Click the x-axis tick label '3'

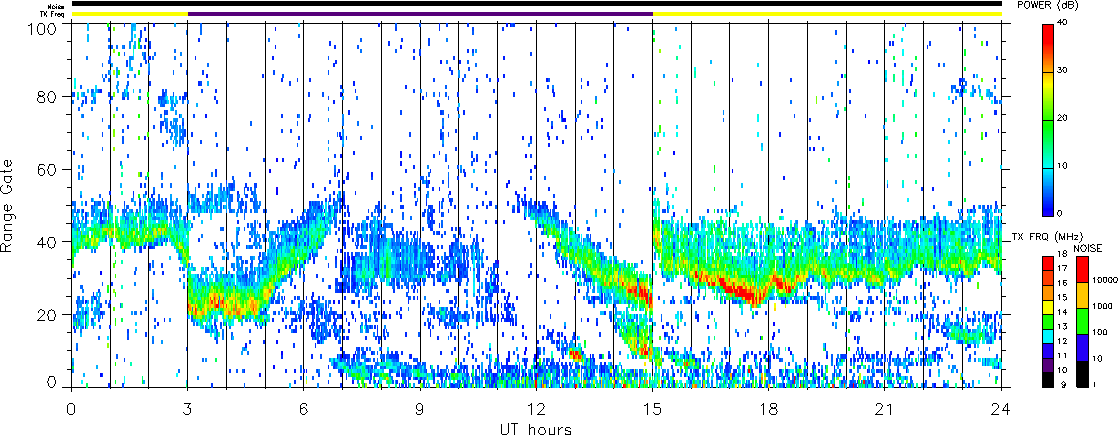point(188,409)
